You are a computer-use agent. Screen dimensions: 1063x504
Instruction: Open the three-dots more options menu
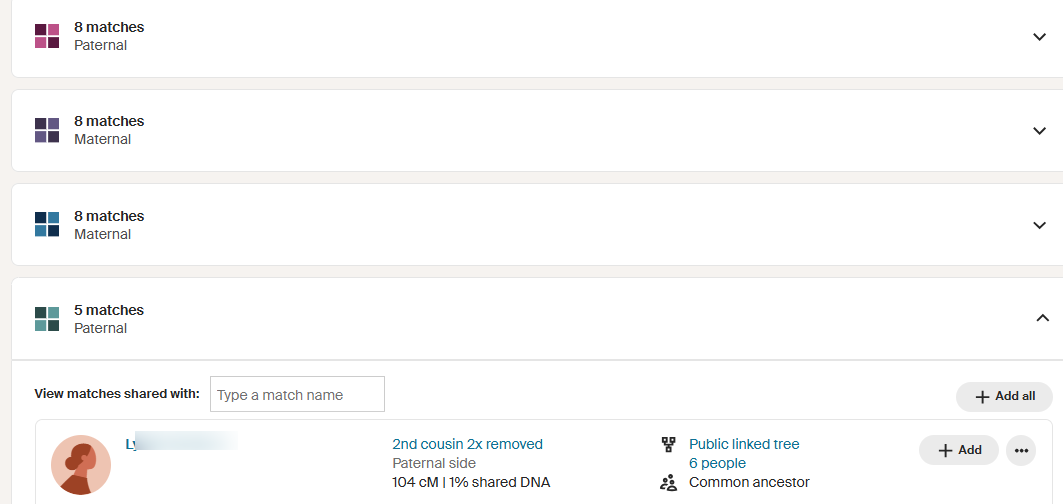1021,450
